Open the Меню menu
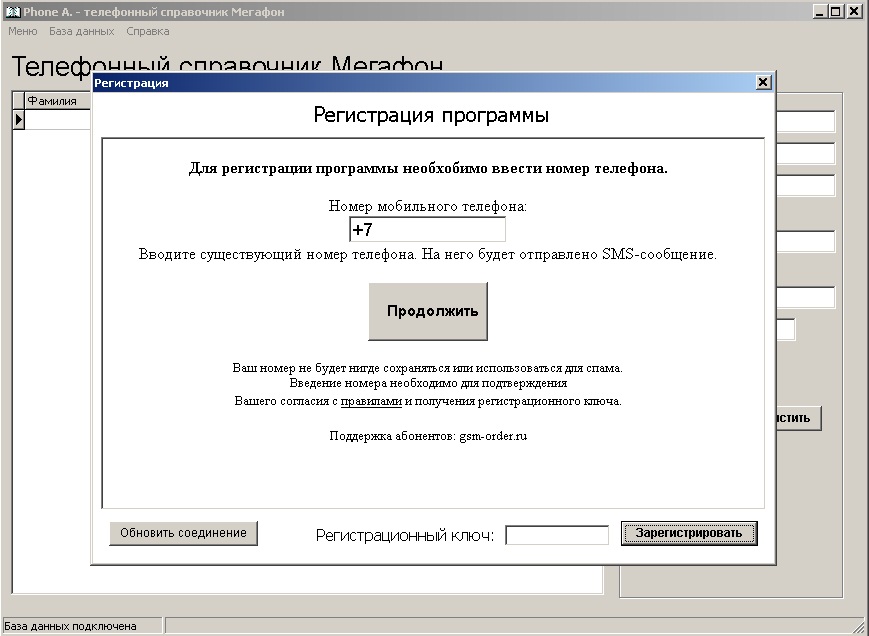 23,32
